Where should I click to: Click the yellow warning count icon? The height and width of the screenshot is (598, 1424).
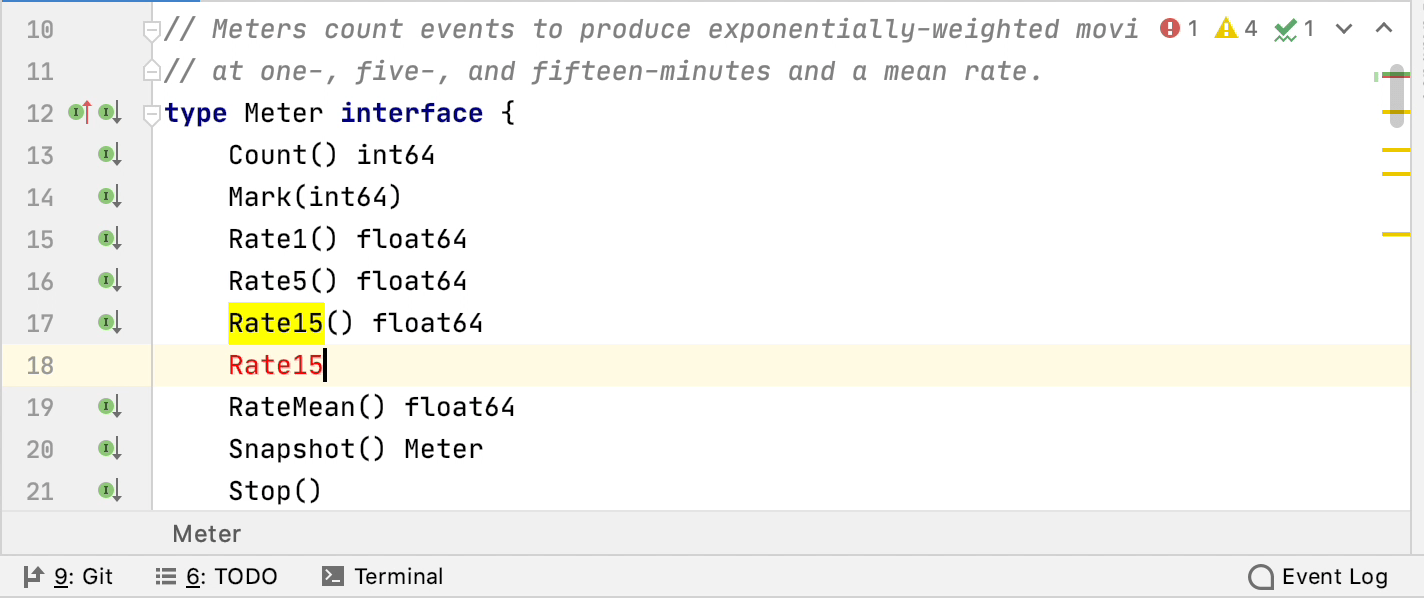[x=1226, y=29]
